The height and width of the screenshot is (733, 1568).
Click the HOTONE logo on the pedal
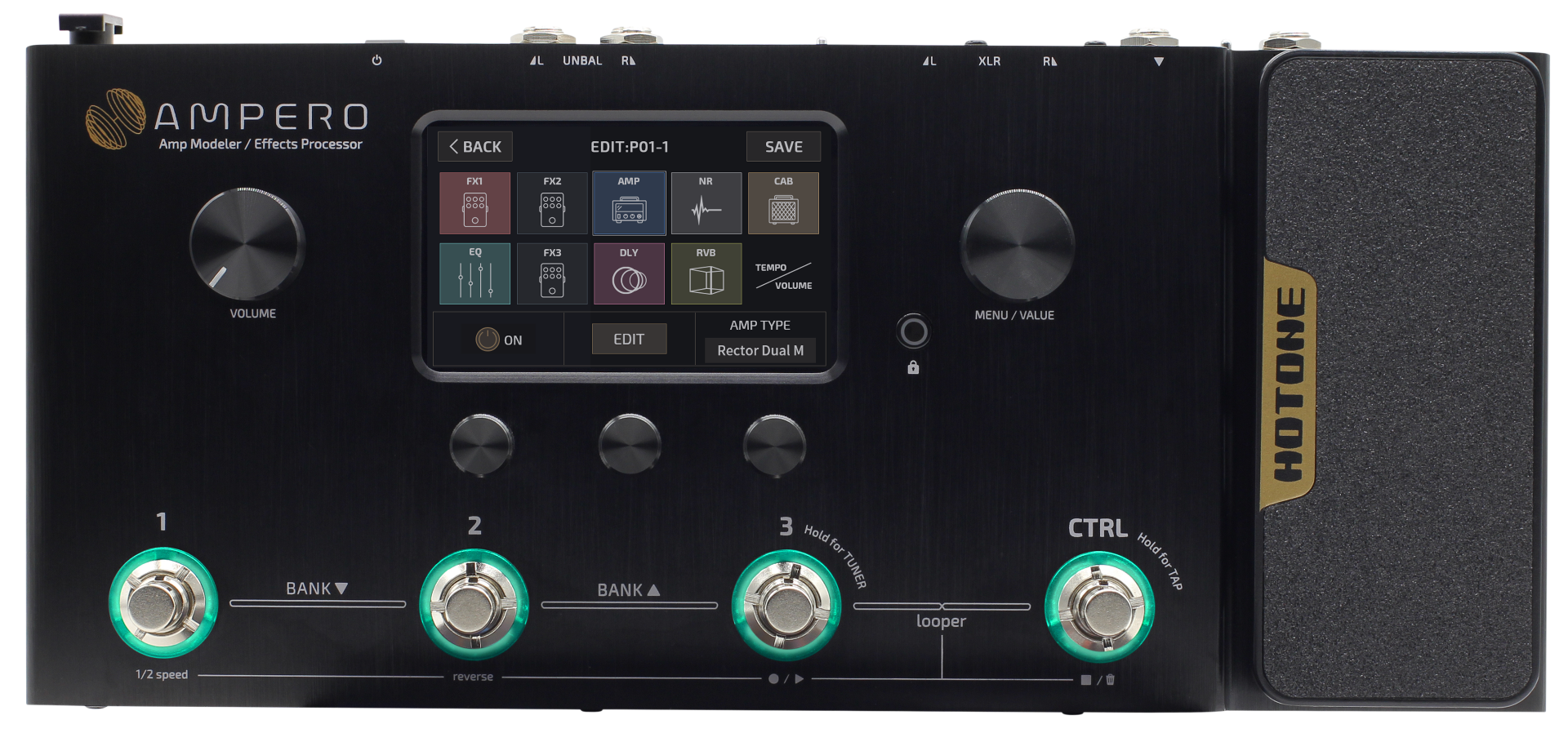click(1289, 384)
